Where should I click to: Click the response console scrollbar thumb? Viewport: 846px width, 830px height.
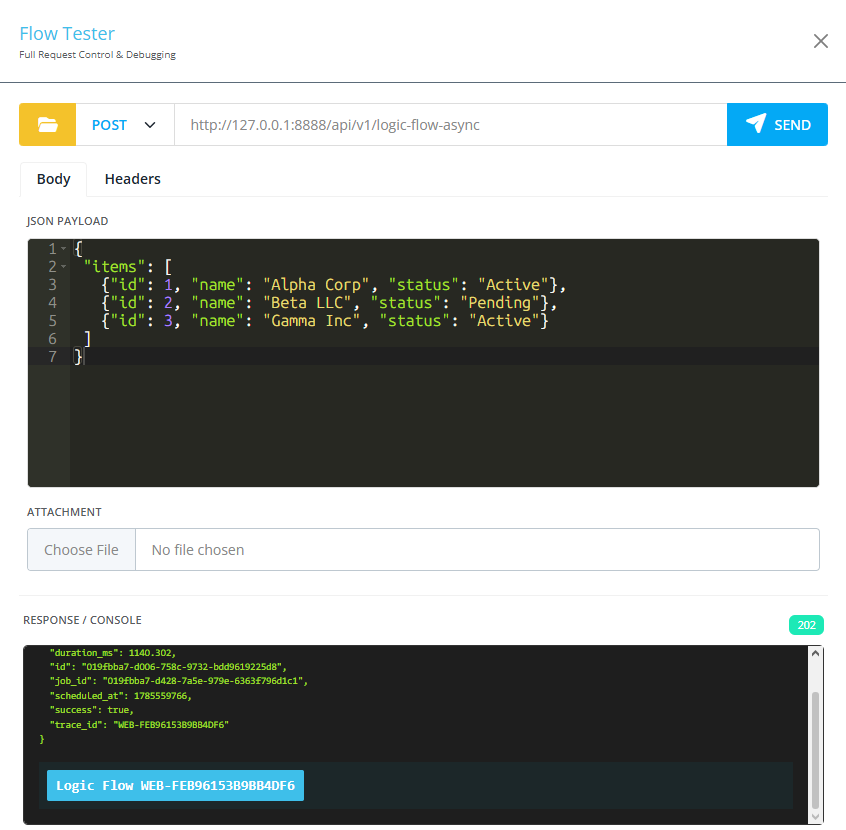tap(815, 750)
